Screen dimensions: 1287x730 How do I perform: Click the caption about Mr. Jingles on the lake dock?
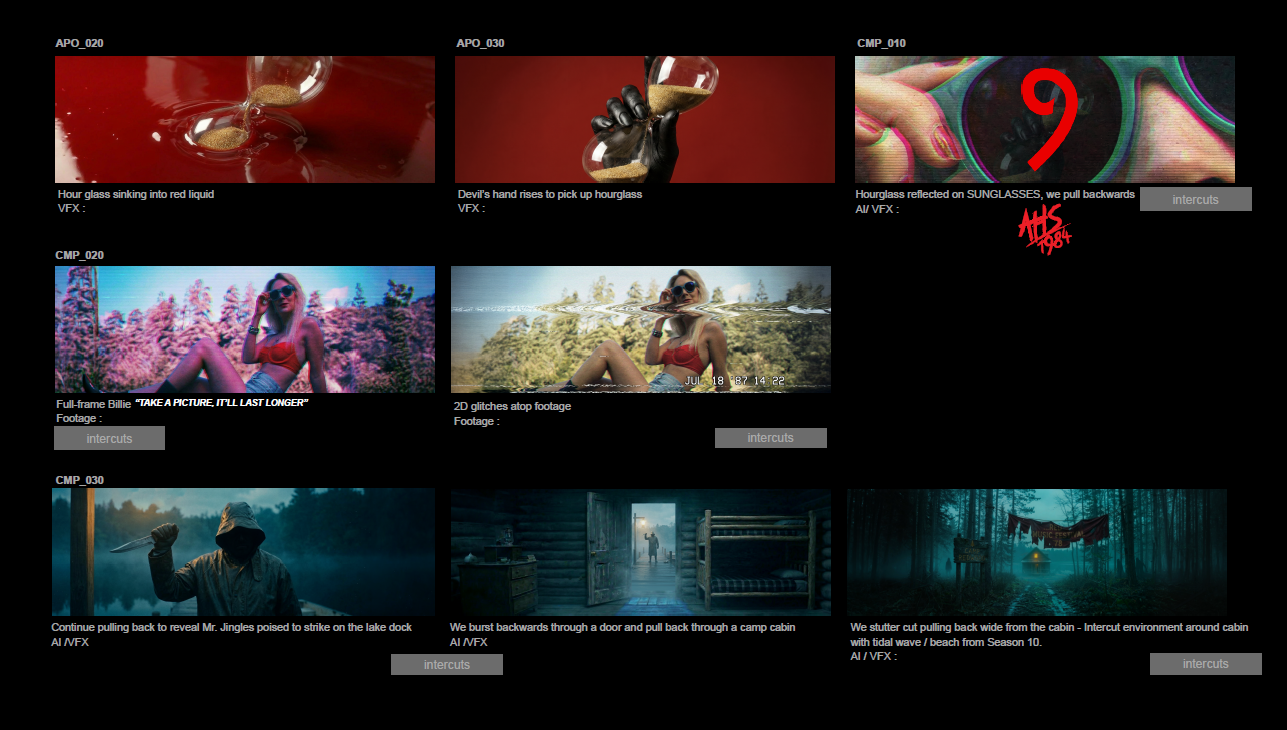point(232,627)
